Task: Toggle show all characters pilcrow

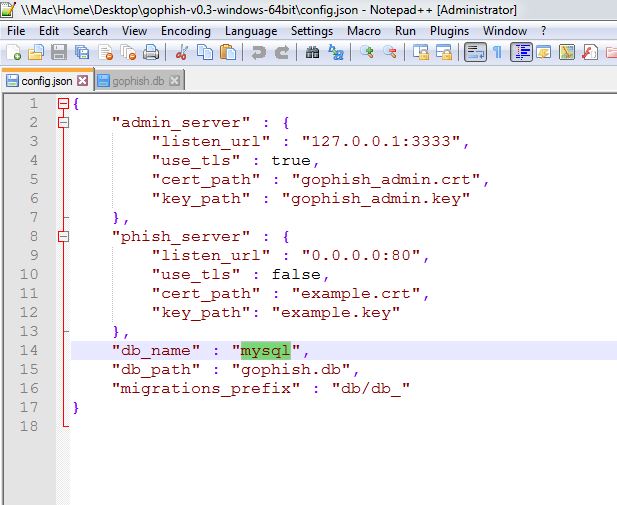Action: tap(497, 52)
